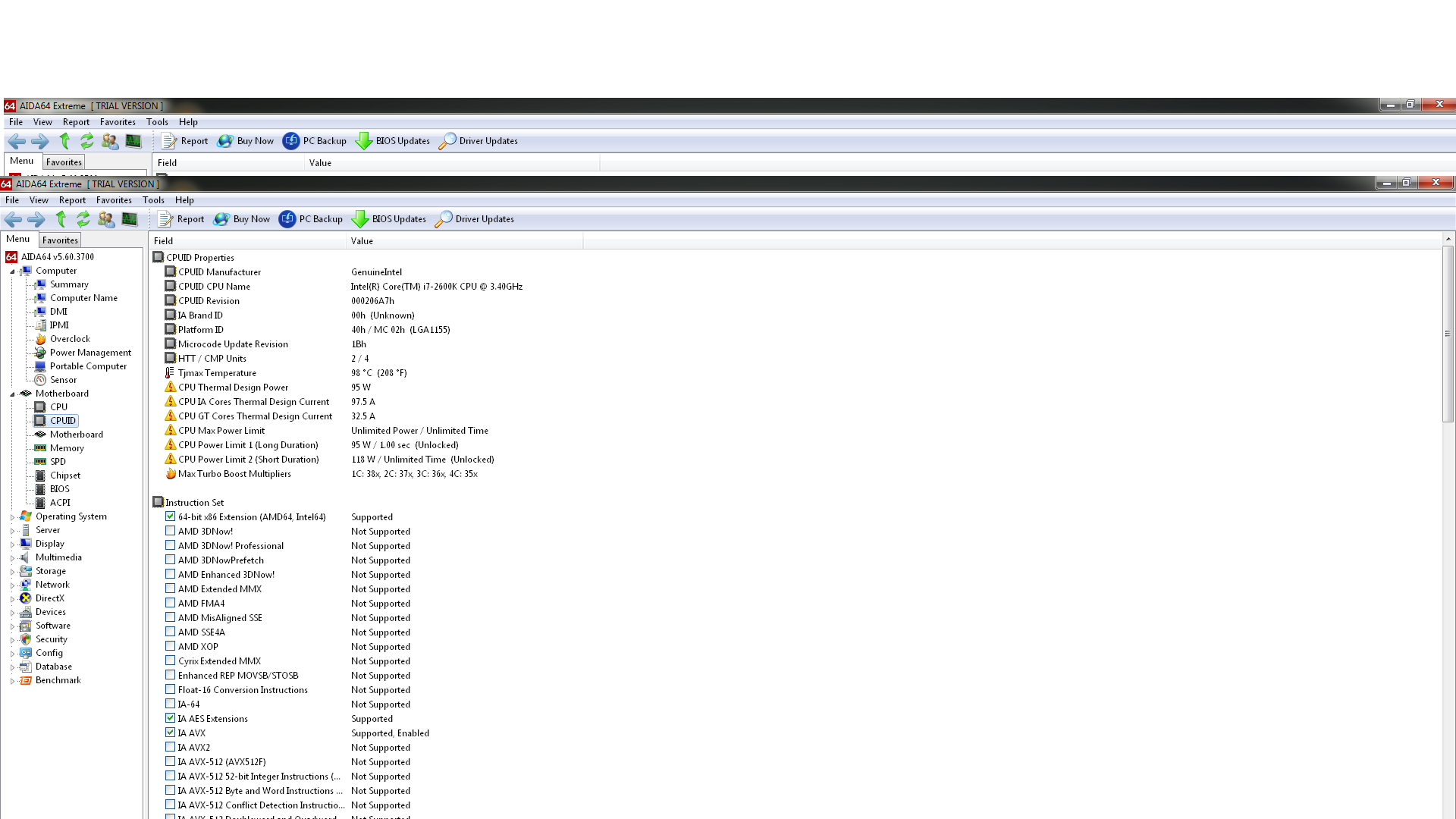Toggle the AMD XOP checkbox
The image size is (1456, 819).
(170, 646)
